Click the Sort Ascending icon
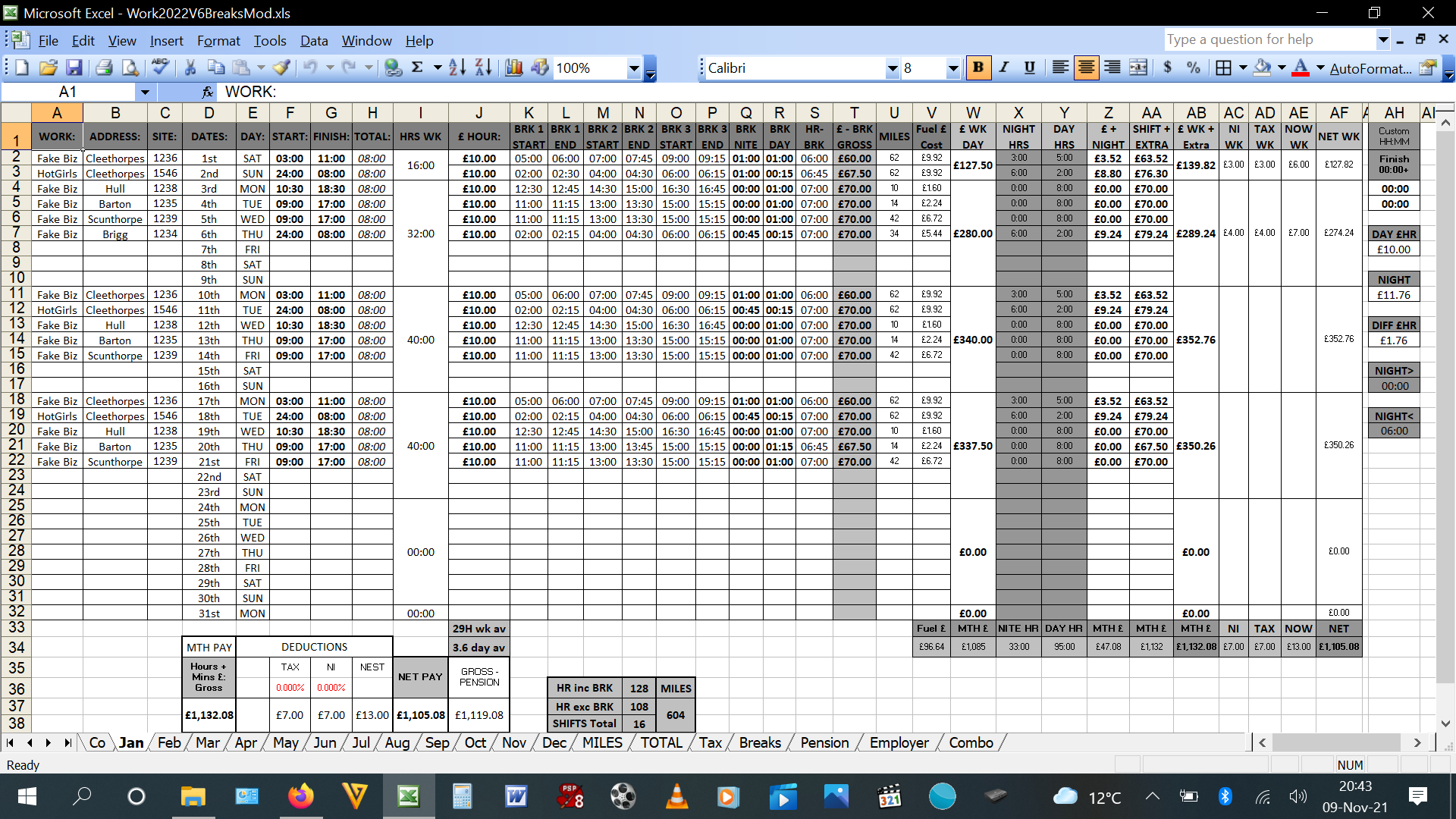The image size is (1456, 819). (x=457, y=67)
